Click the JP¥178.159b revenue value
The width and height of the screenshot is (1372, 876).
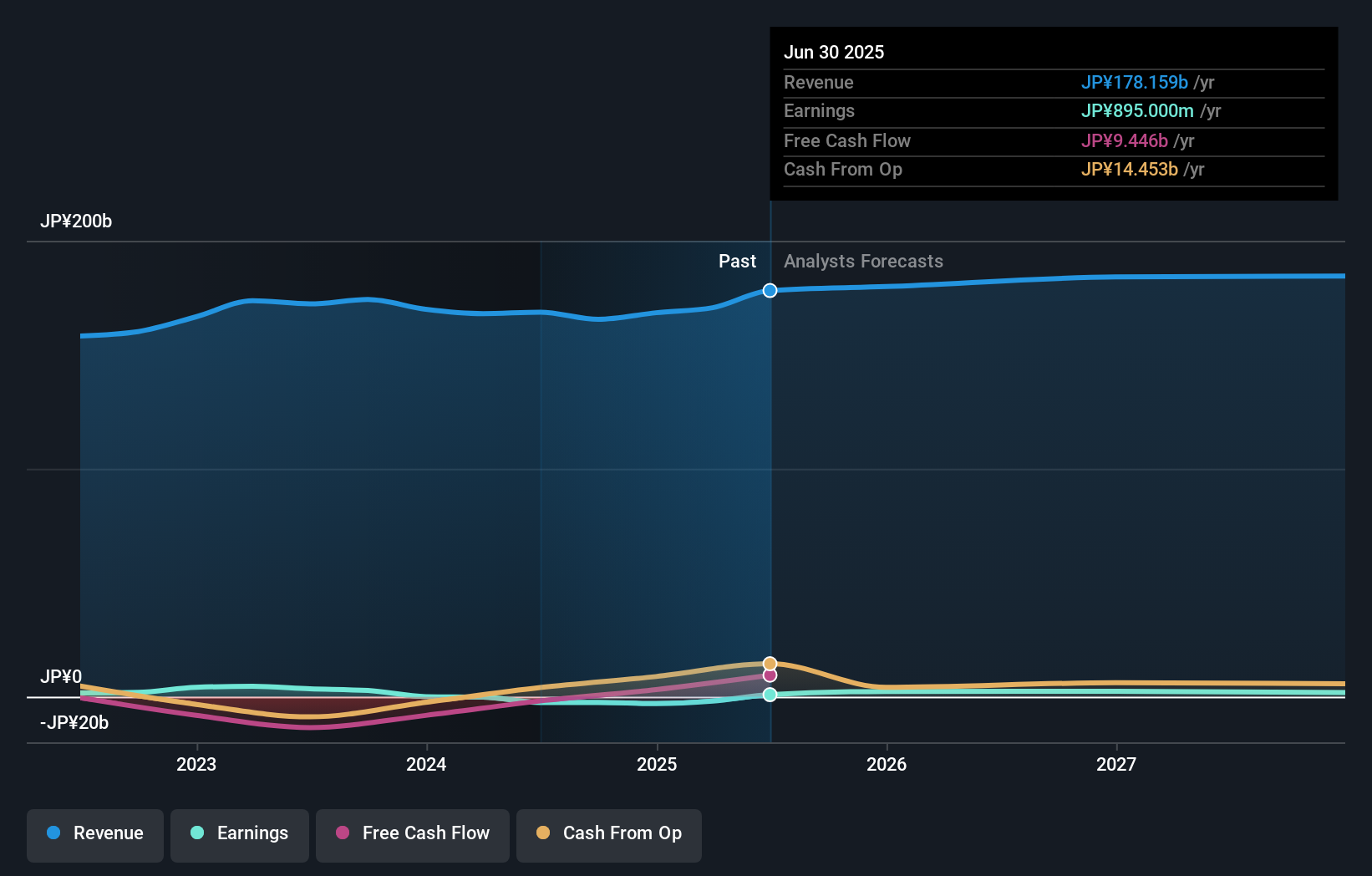click(x=1136, y=83)
